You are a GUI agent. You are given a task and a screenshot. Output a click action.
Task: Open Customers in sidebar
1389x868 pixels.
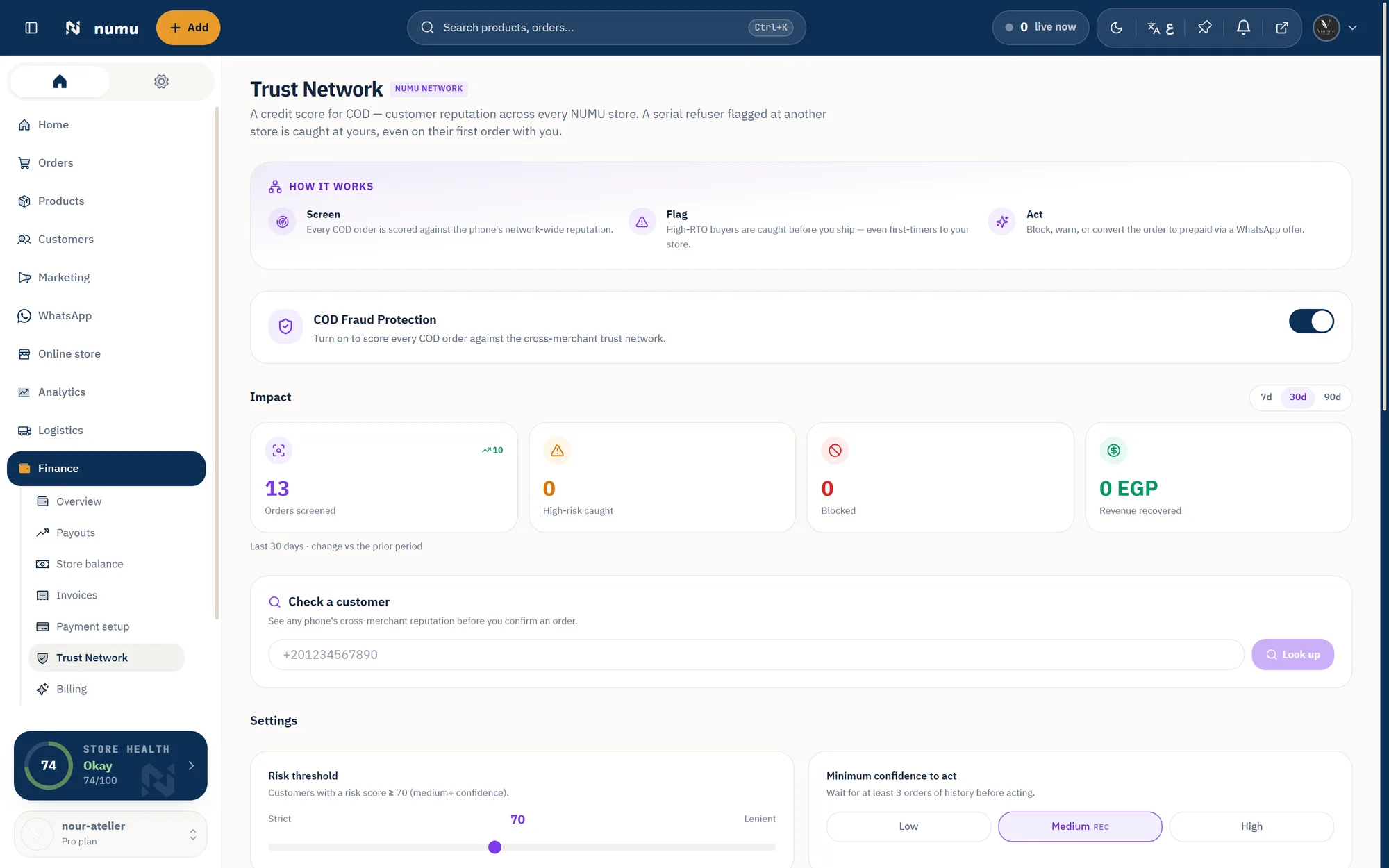(x=106, y=240)
